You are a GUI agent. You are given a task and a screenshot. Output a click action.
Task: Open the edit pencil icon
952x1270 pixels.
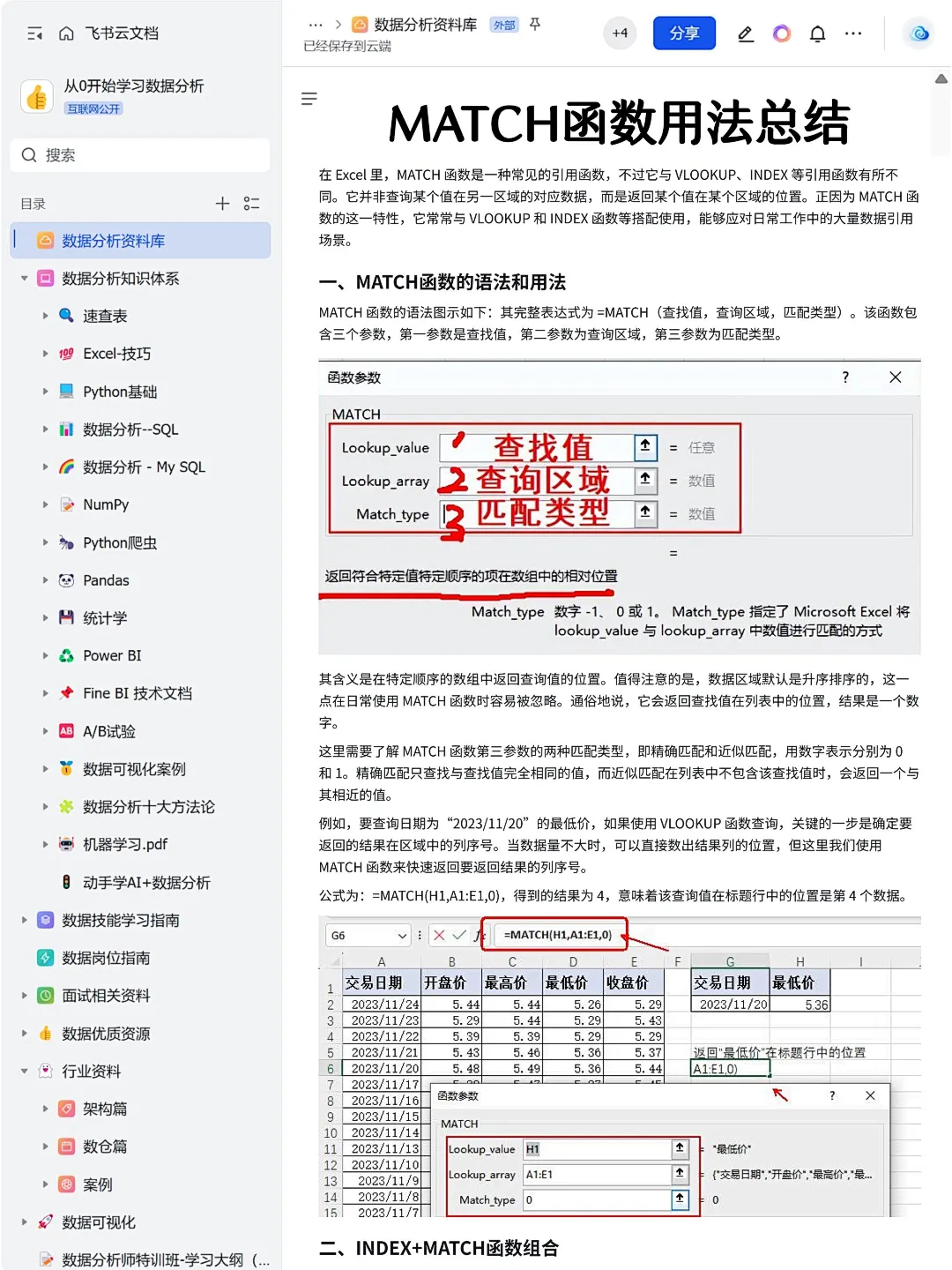tap(746, 34)
